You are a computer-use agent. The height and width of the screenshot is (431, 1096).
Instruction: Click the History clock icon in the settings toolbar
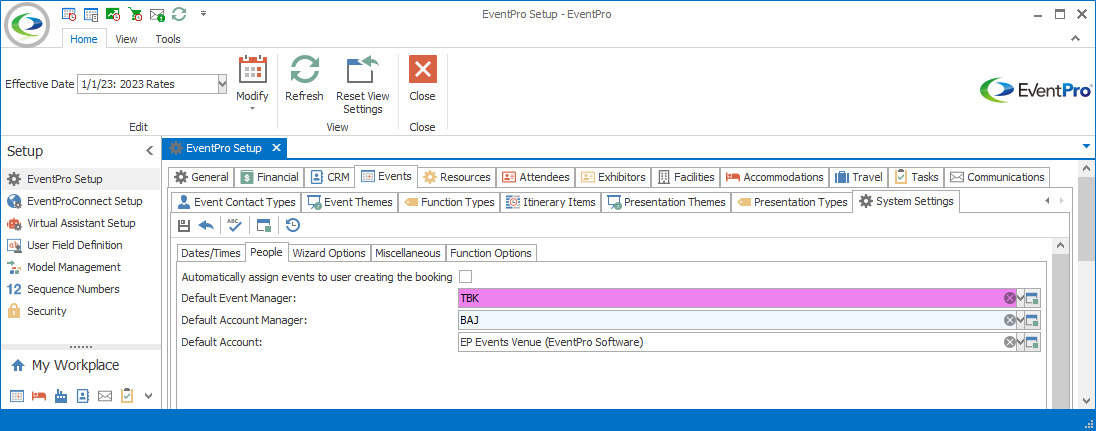click(x=293, y=225)
